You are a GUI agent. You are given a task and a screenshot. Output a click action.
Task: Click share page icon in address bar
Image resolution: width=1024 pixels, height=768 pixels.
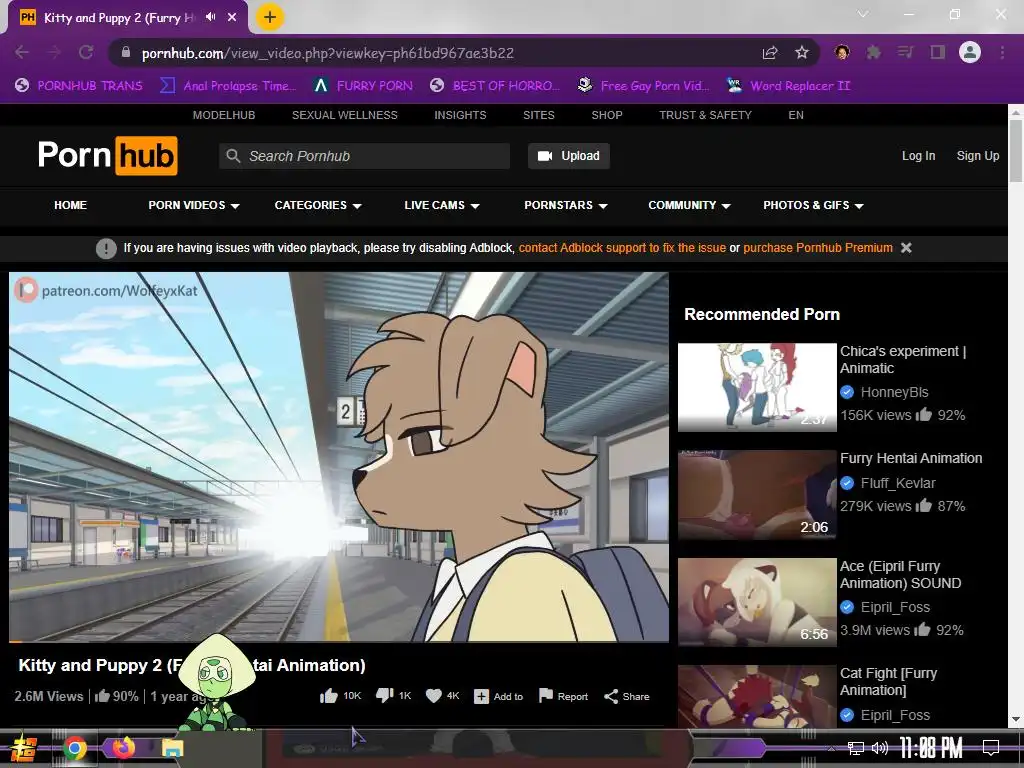pyautogui.click(x=770, y=53)
